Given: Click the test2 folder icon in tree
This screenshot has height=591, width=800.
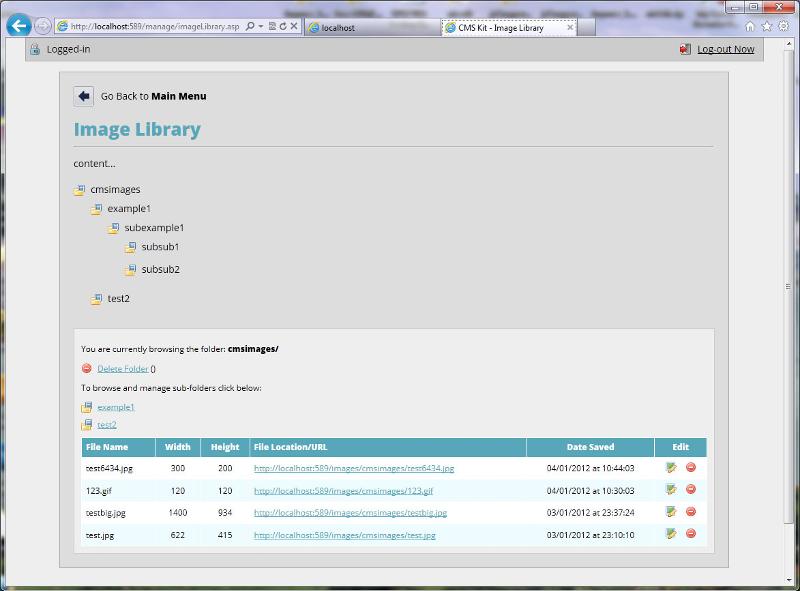Looking at the screenshot, I should pyautogui.click(x=96, y=299).
